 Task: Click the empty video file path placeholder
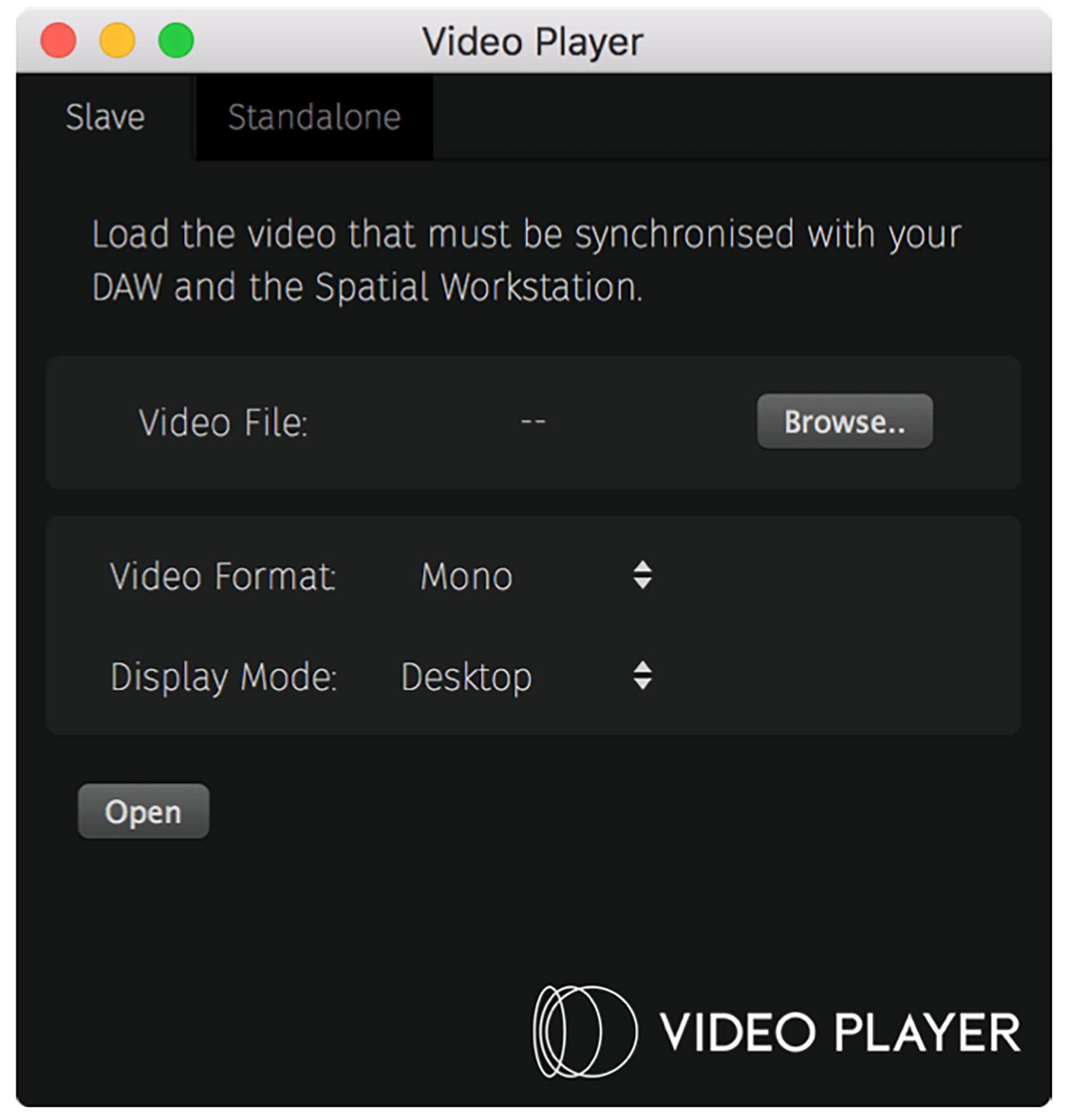532,422
